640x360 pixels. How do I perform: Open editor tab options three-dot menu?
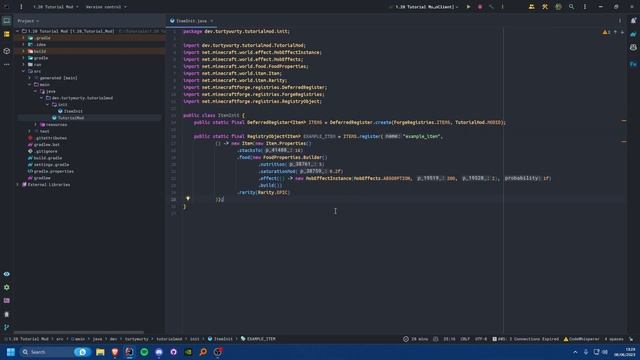(620, 20)
